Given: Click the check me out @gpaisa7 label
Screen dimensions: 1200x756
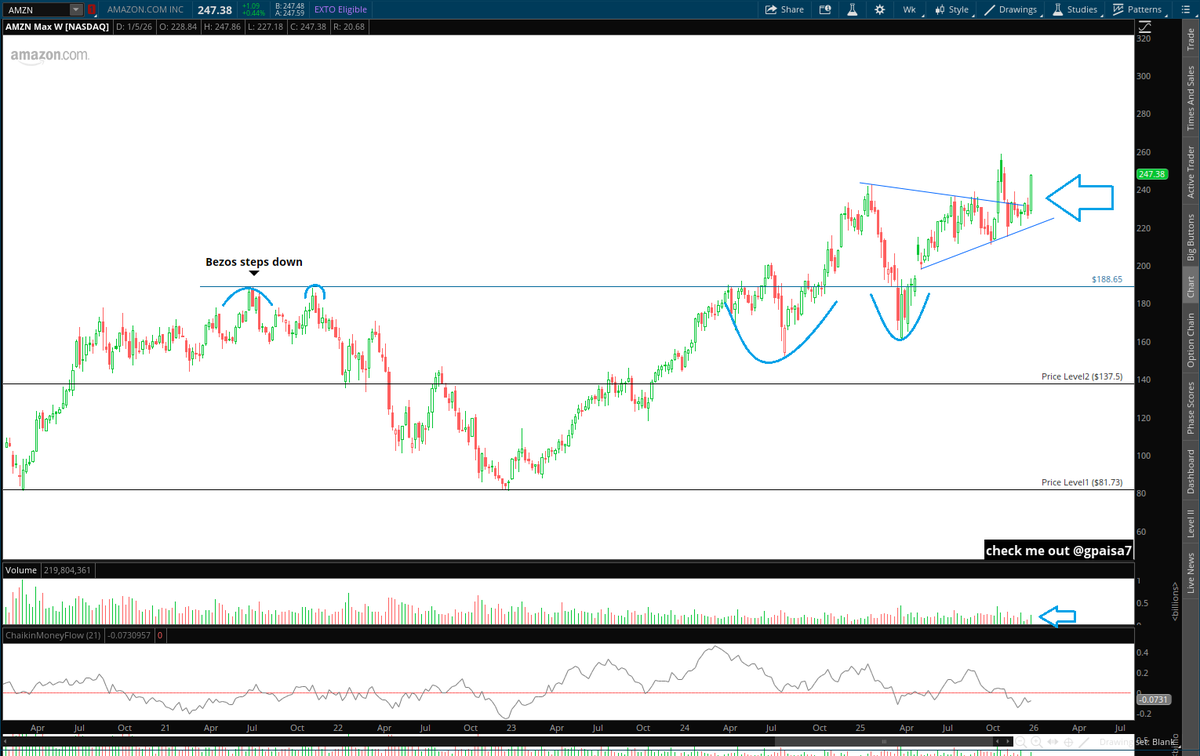Looking at the screenshot, I should (1059, 550).
